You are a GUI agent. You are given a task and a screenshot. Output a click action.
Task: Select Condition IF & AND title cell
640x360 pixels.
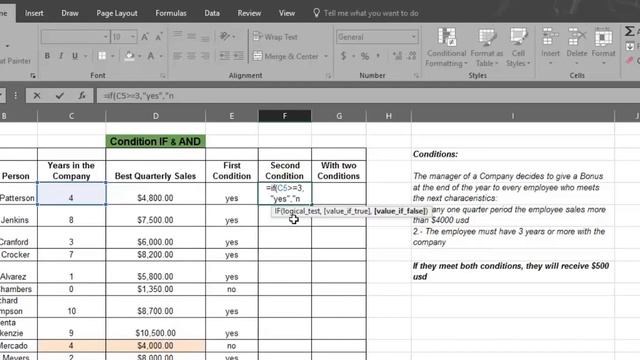pyautogui.click(x=156, y=141)
